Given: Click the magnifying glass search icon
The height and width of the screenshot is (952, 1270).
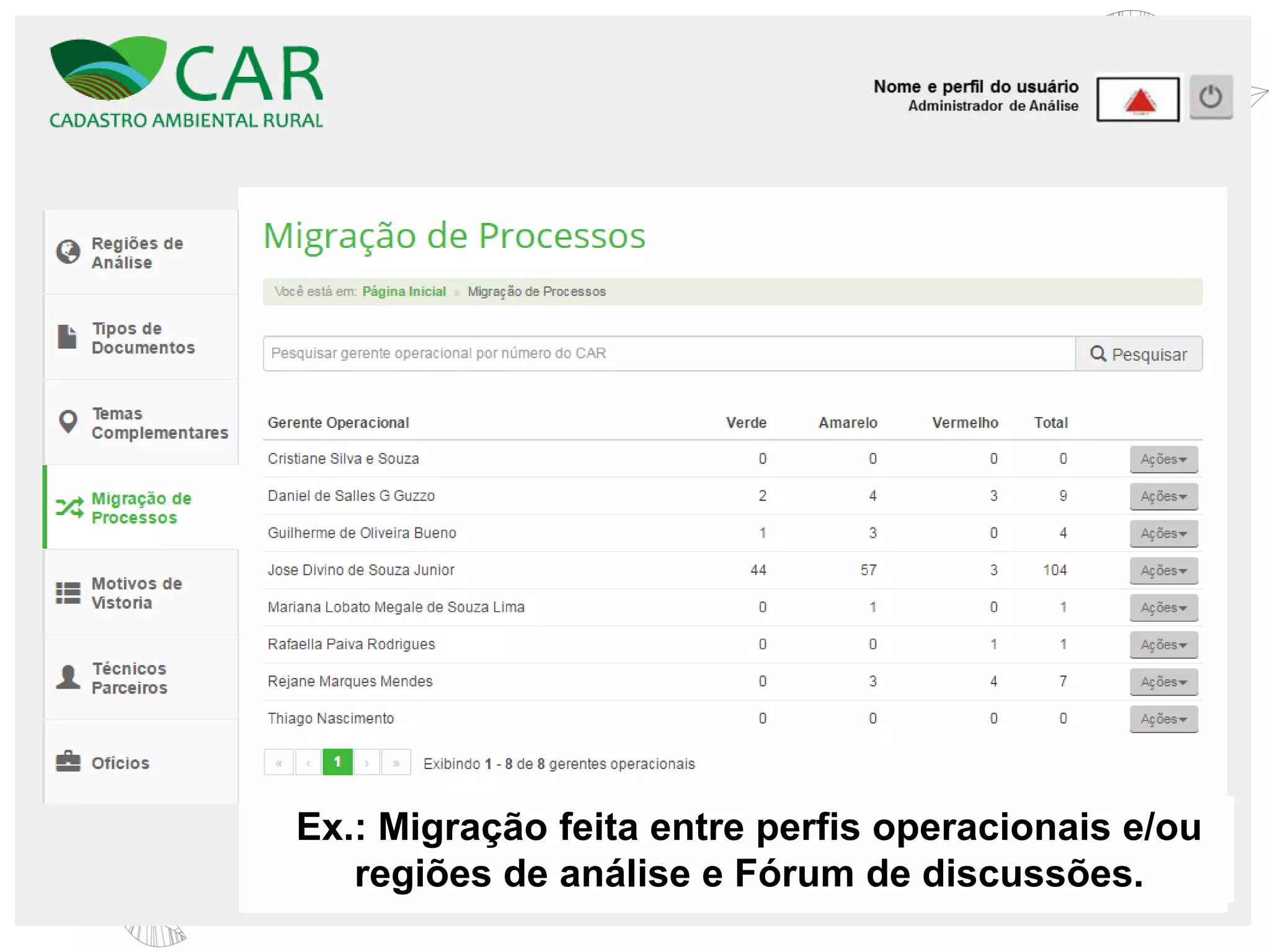Looking at the screenshot, I should [x=1098, y=354].
